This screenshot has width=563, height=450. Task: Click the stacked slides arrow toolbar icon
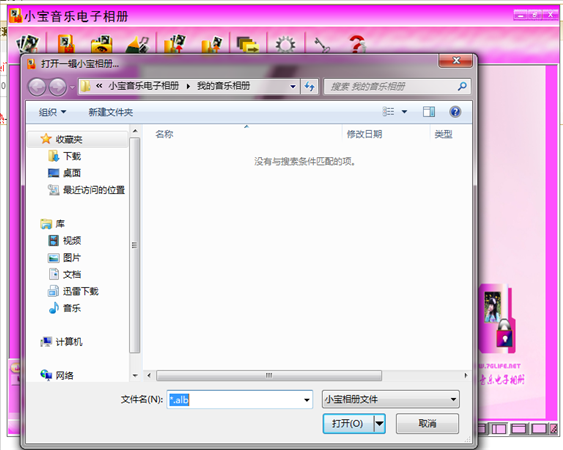[x=248, y=44]
